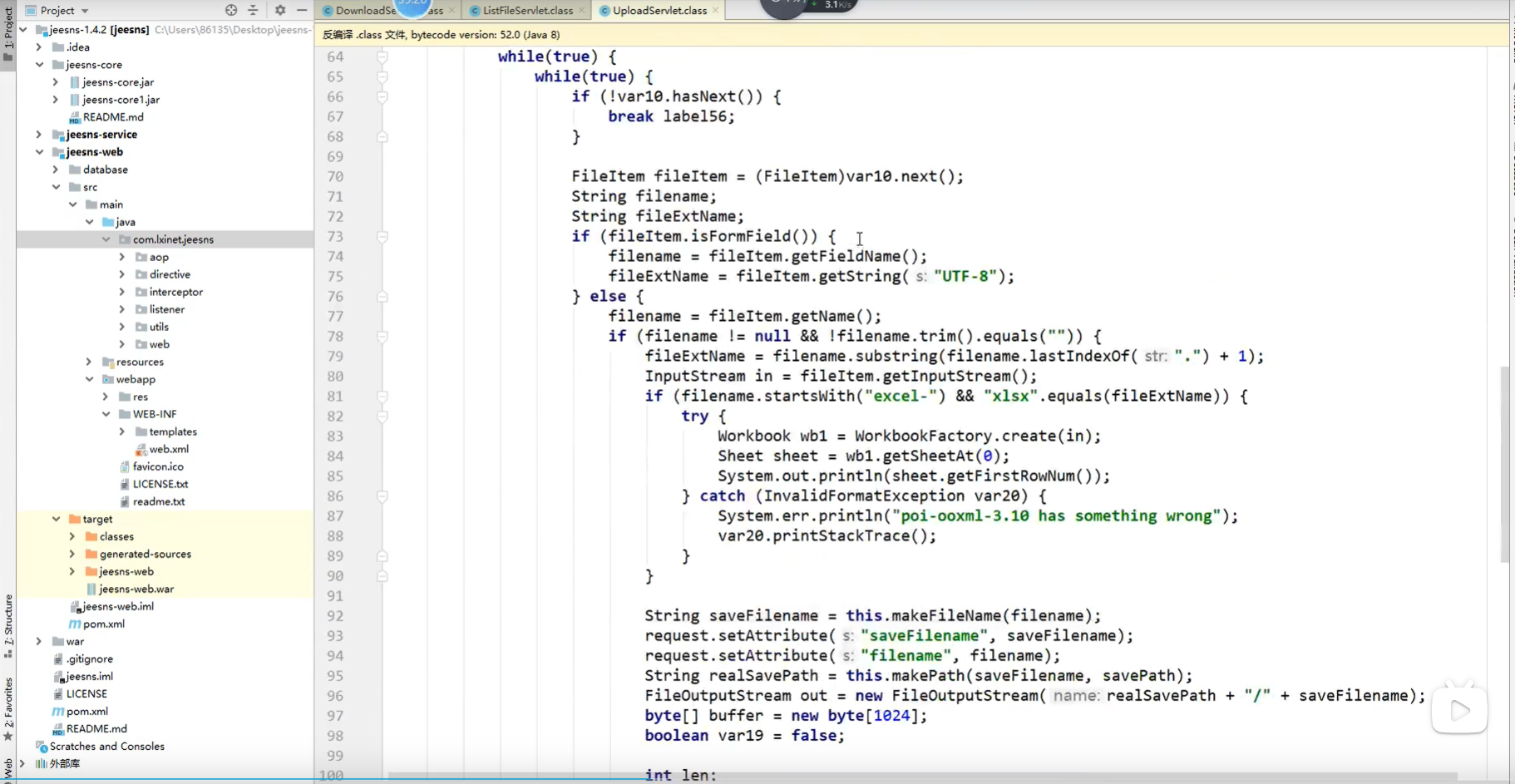This screenshot has width=1515, height=784.
Task: Select favicon.ico file
Action: (158, 466)
